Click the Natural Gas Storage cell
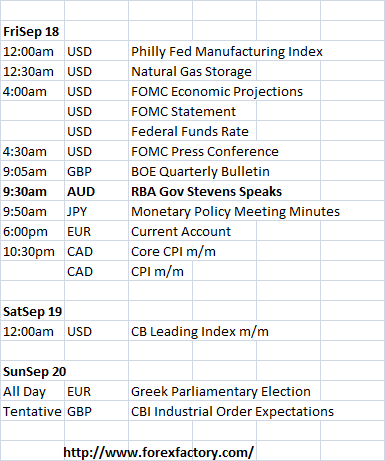Image resolution: width=385 pixels, height=461 pixels. point(191,72)
